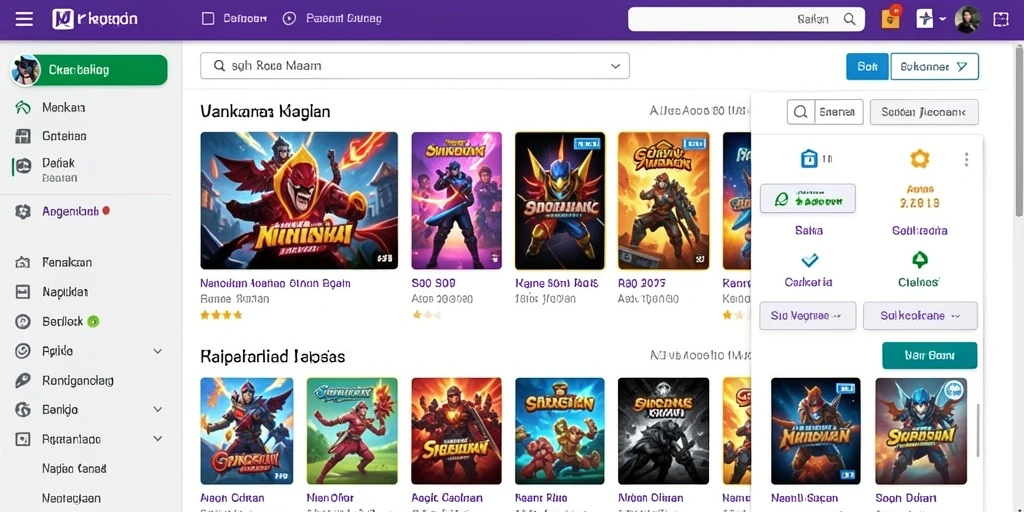Click the magnifier icon beside Snerran

coord(800,112)
